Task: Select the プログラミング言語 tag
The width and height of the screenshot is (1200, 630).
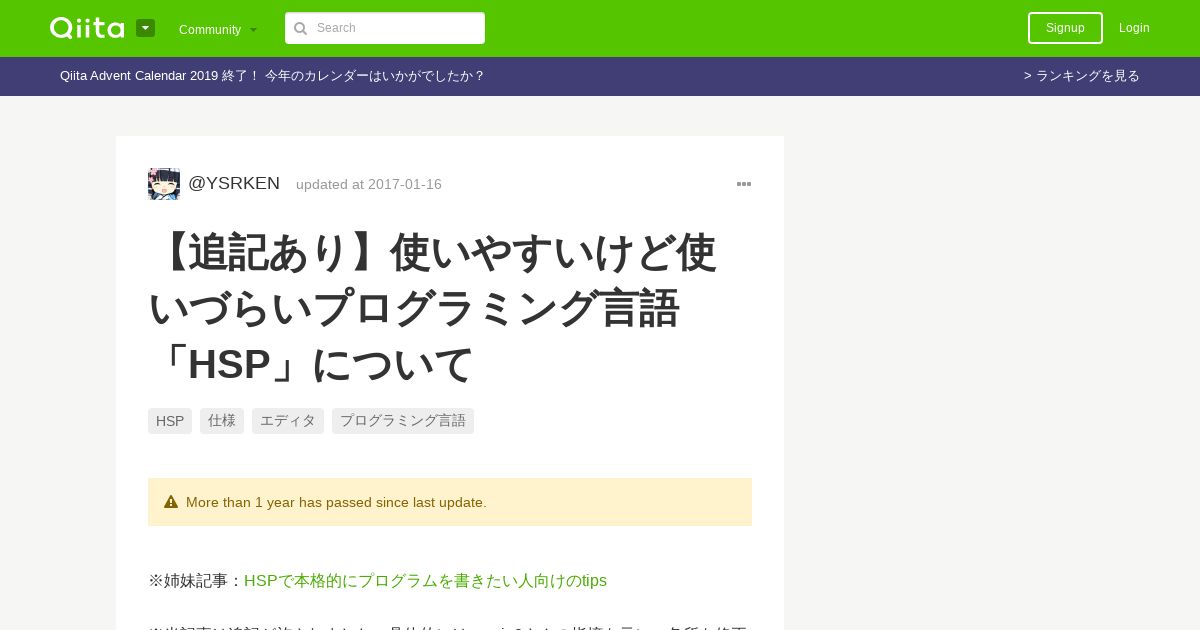Action: pyautogui.click(x=403, y=421)
